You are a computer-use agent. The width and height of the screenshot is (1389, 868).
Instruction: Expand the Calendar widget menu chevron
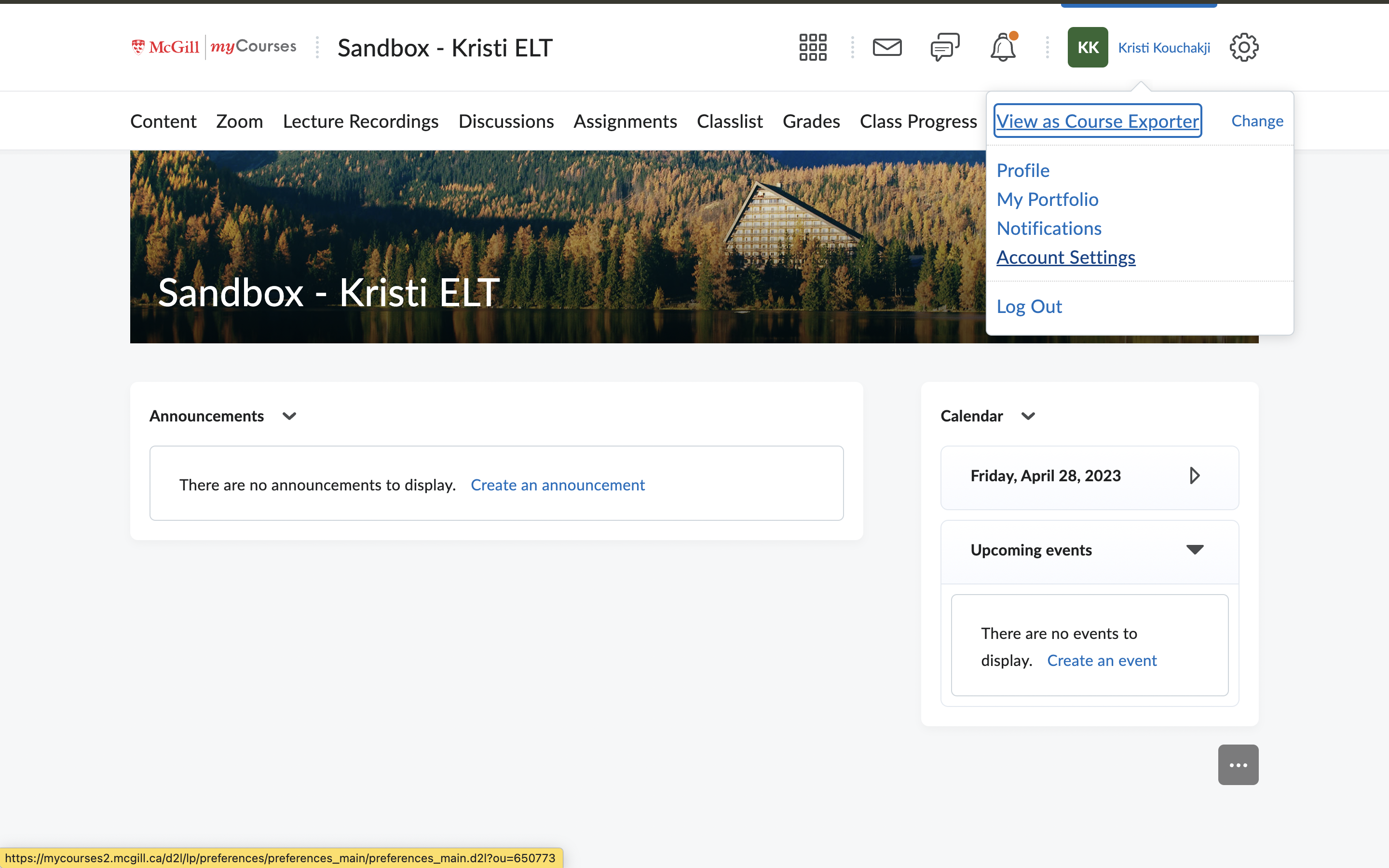point(1028,416)
